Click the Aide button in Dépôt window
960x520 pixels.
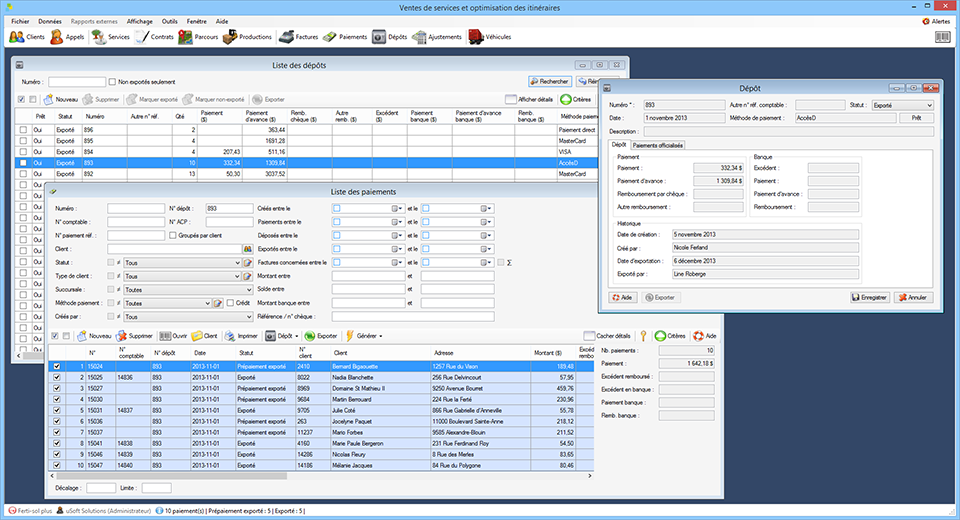coord(623,297)
